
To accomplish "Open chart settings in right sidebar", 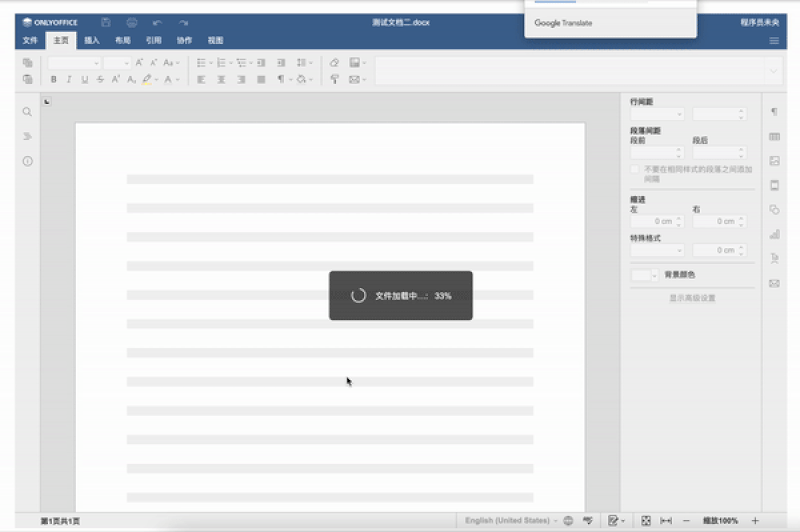I will click(774, 234).
